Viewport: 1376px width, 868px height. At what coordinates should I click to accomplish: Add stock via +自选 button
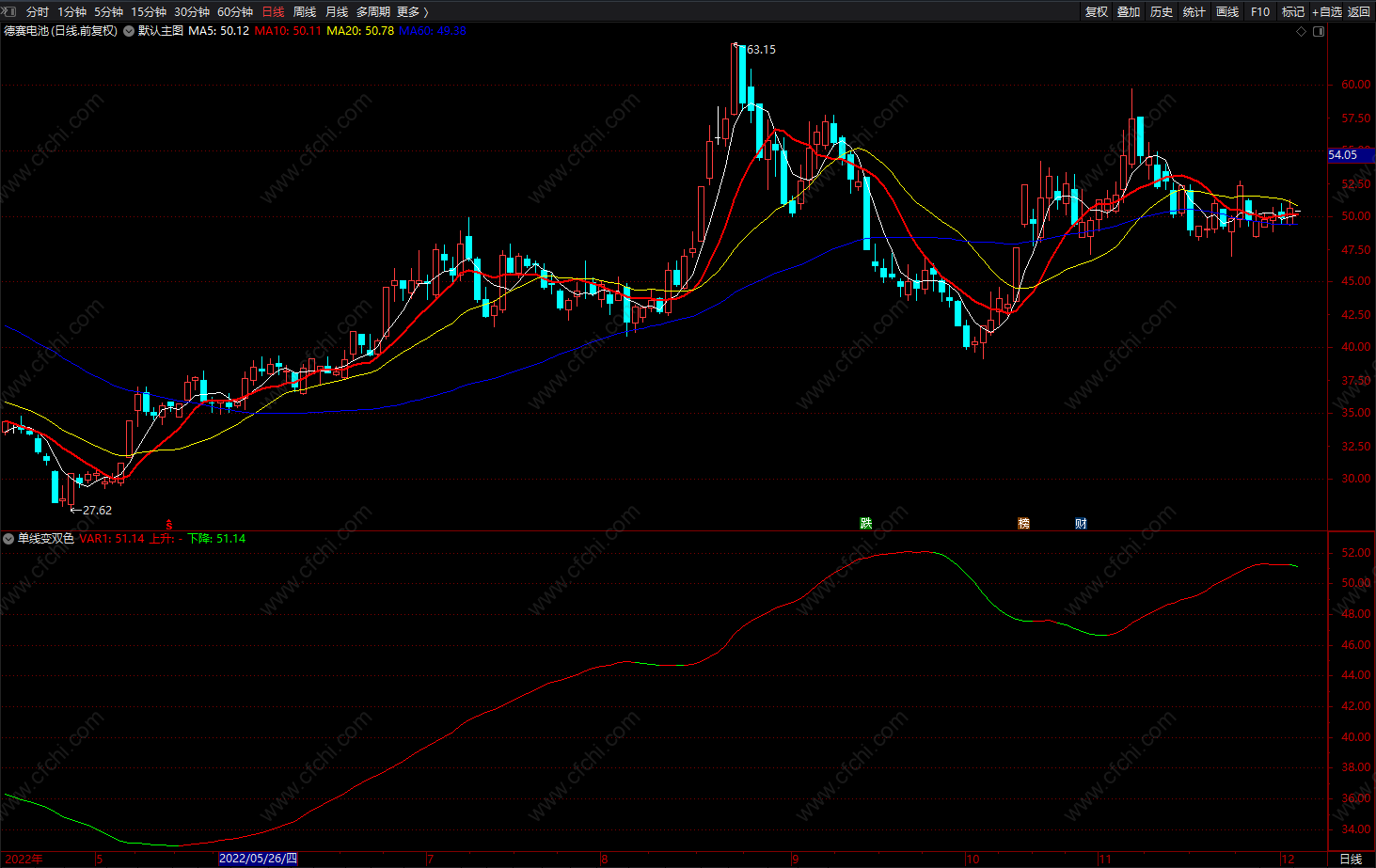(1327, 11)
